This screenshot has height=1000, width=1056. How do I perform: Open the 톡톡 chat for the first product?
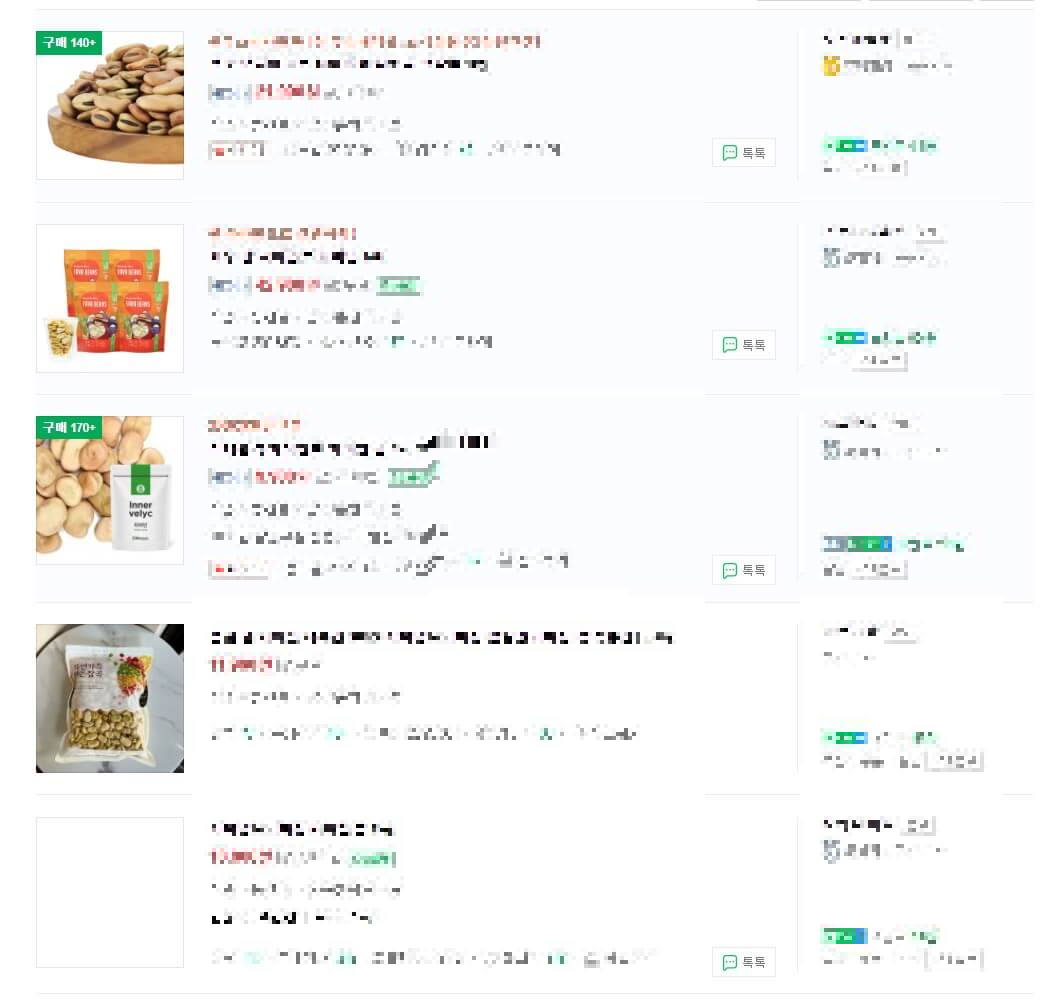(x=744, y=152)
